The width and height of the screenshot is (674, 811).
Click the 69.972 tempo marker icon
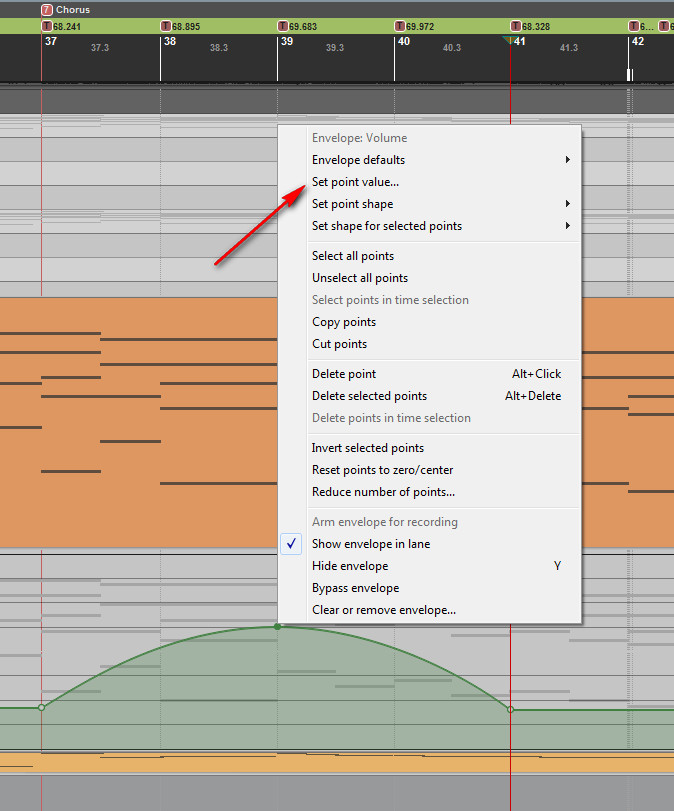pos(400,26)
